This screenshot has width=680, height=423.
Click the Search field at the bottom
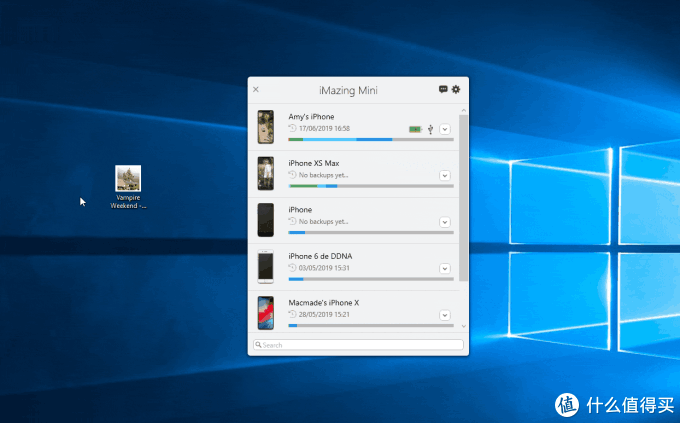pyautogui.click(x=358, y=345)
